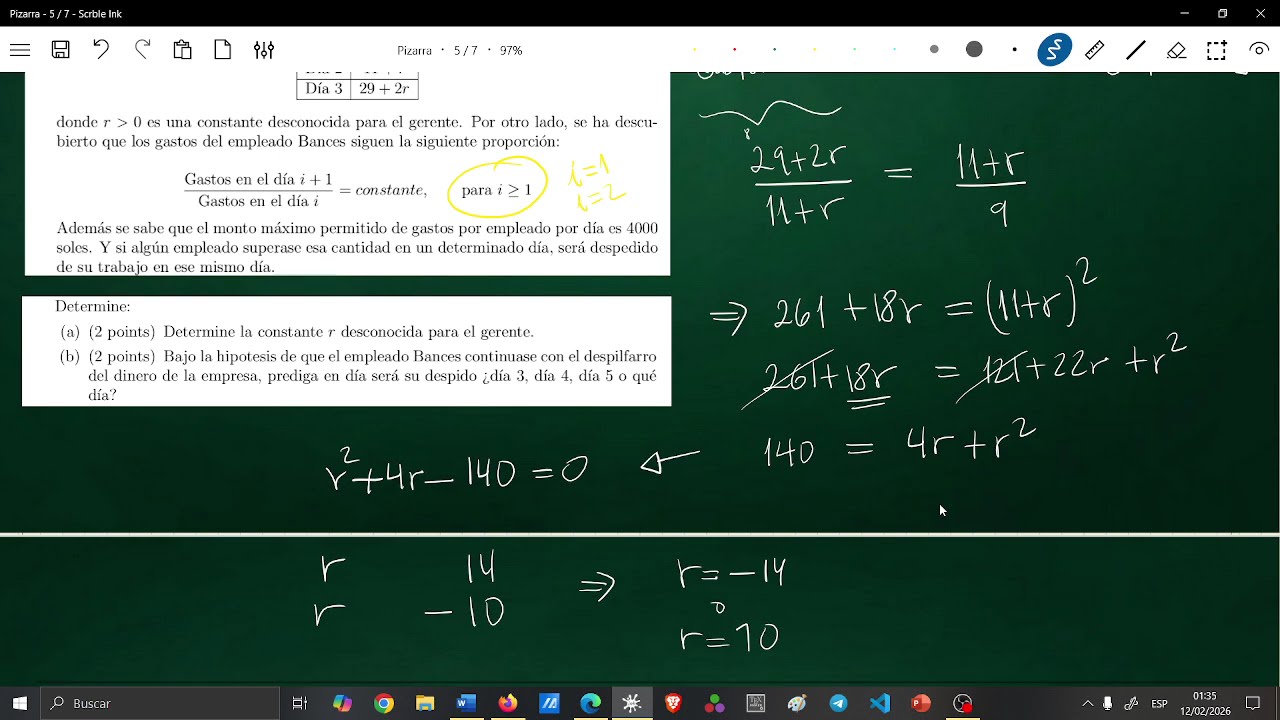1280x720 pixels.
Task: Select the freehand pen tool
Action: (x=1054, y=50)
